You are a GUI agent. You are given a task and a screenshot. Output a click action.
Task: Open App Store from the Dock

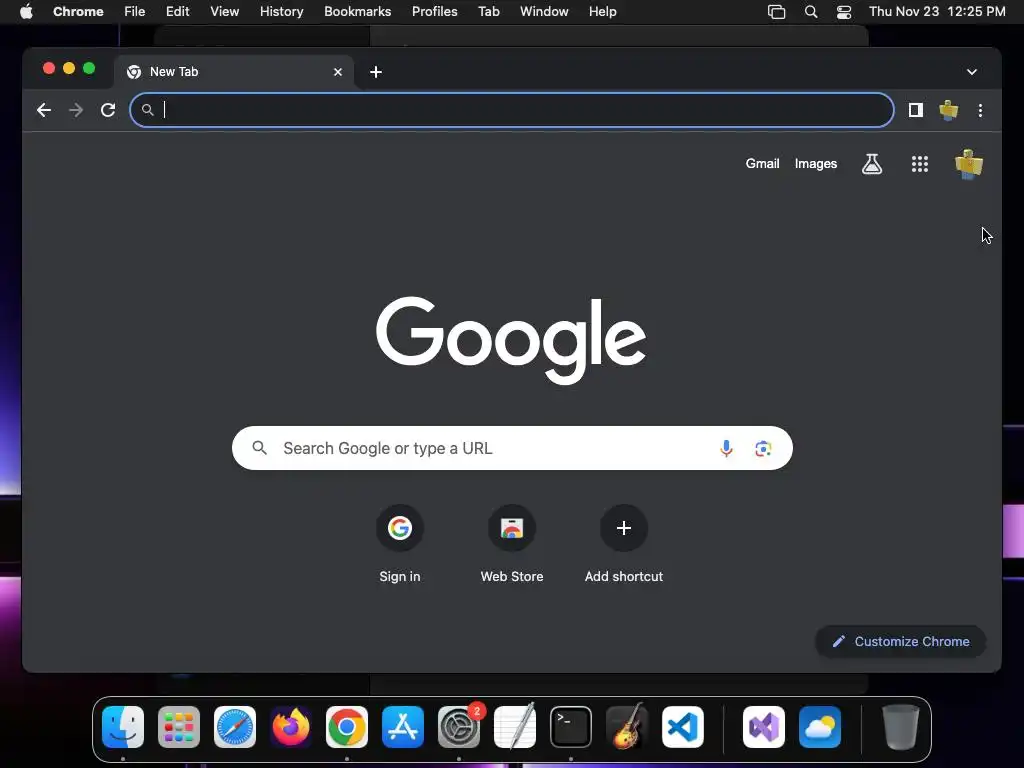point(403,727)
